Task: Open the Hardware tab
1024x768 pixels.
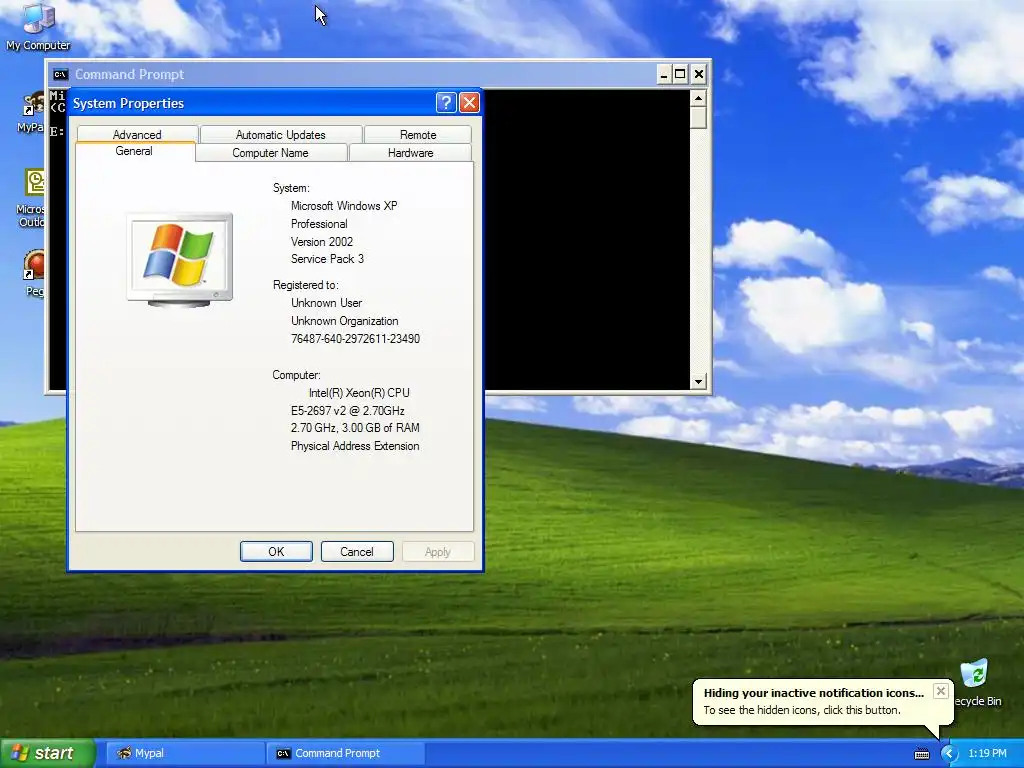Action: 410,153
